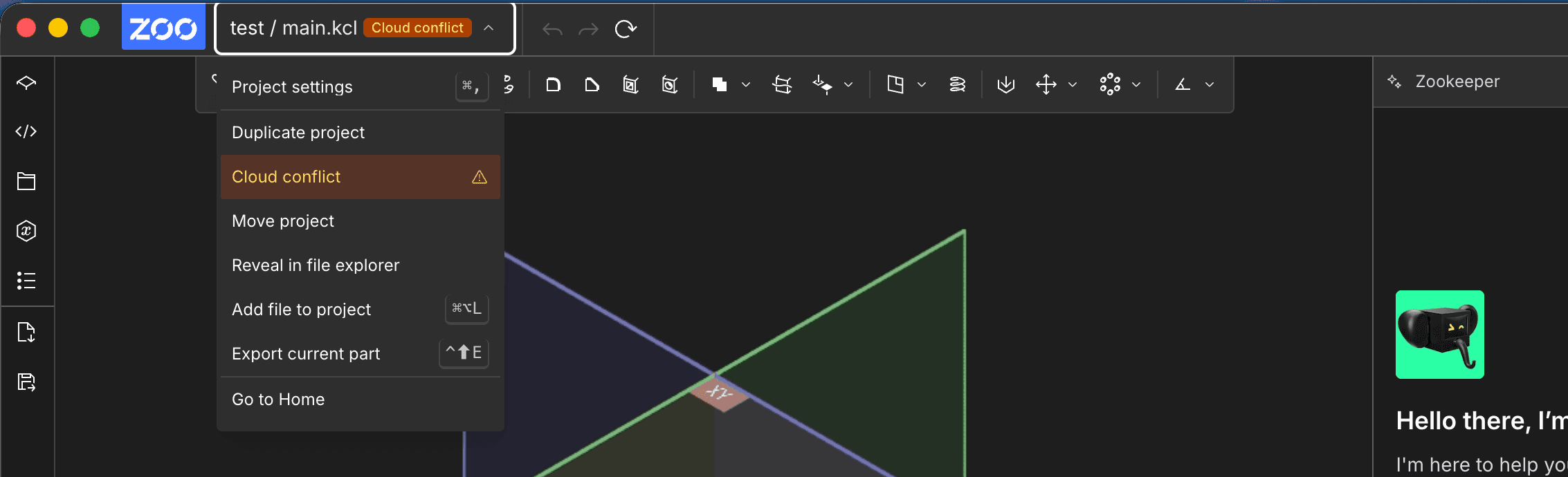This screenshot has height=477, width=1568.
Task: Click the Zookeeper elephant avatar image
Action: pos(1440,335)
